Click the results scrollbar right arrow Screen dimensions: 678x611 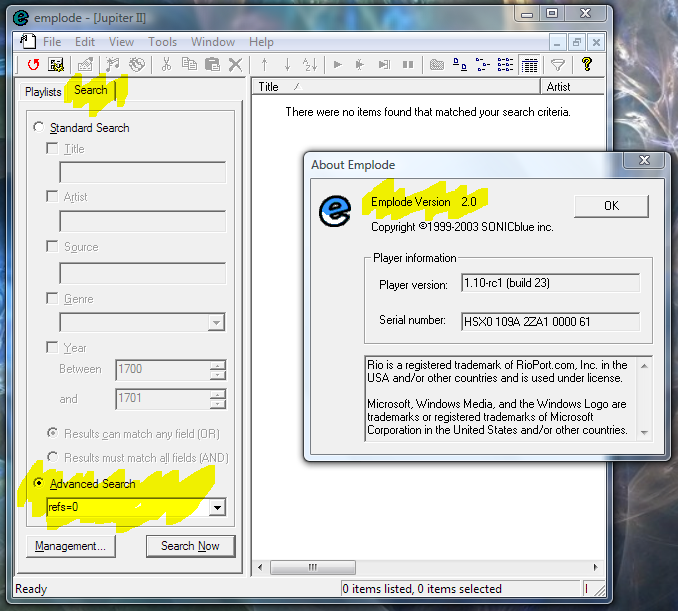point(595,567)
